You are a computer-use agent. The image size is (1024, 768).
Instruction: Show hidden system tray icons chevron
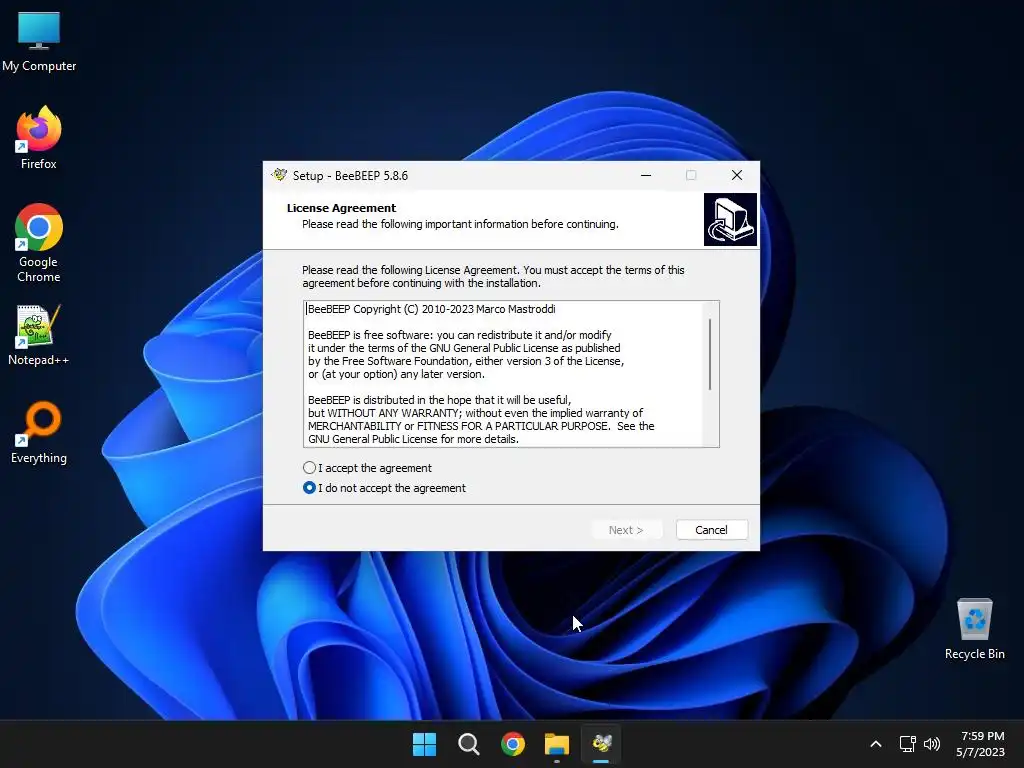point(876,743)
